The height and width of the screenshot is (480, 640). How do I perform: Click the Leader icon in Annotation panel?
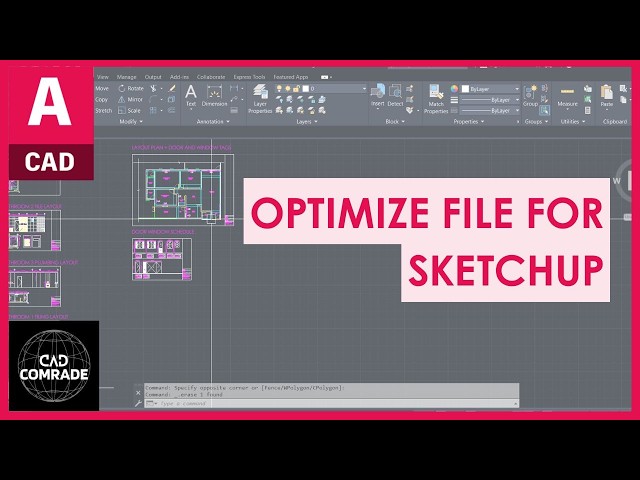[x=234, y=99]
